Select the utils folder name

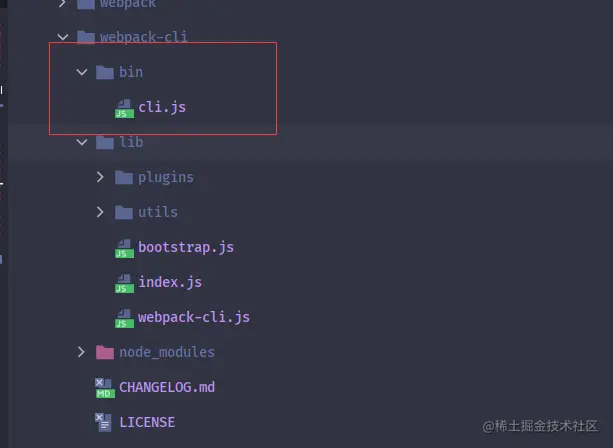(x=158, y=212)
